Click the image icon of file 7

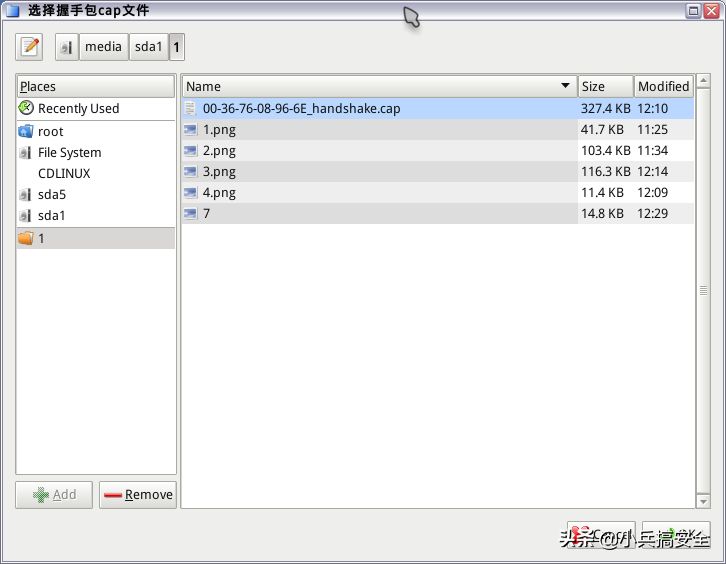[190, 213]
